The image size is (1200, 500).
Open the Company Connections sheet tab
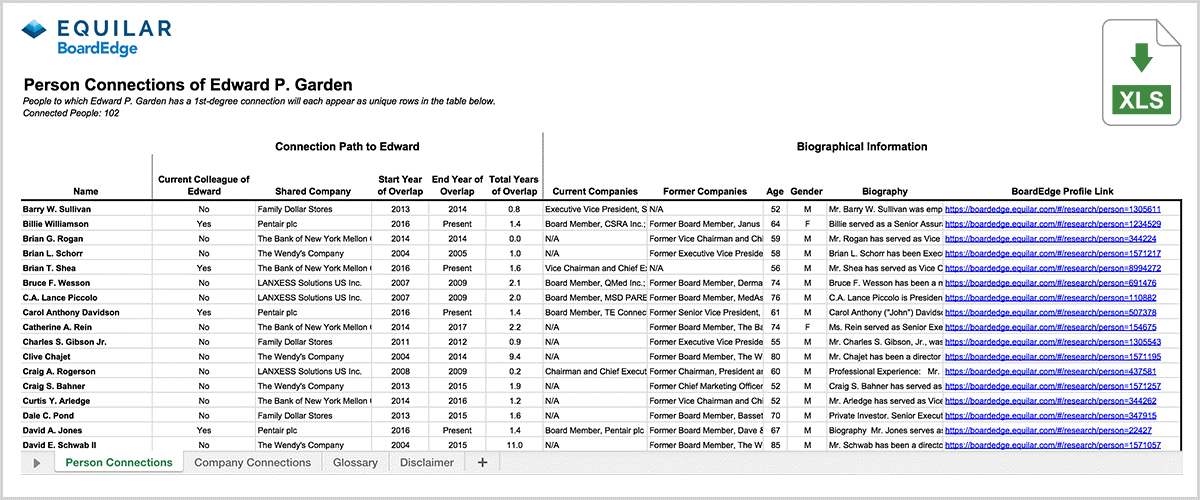pyautogui.click(x=253, y=462)
